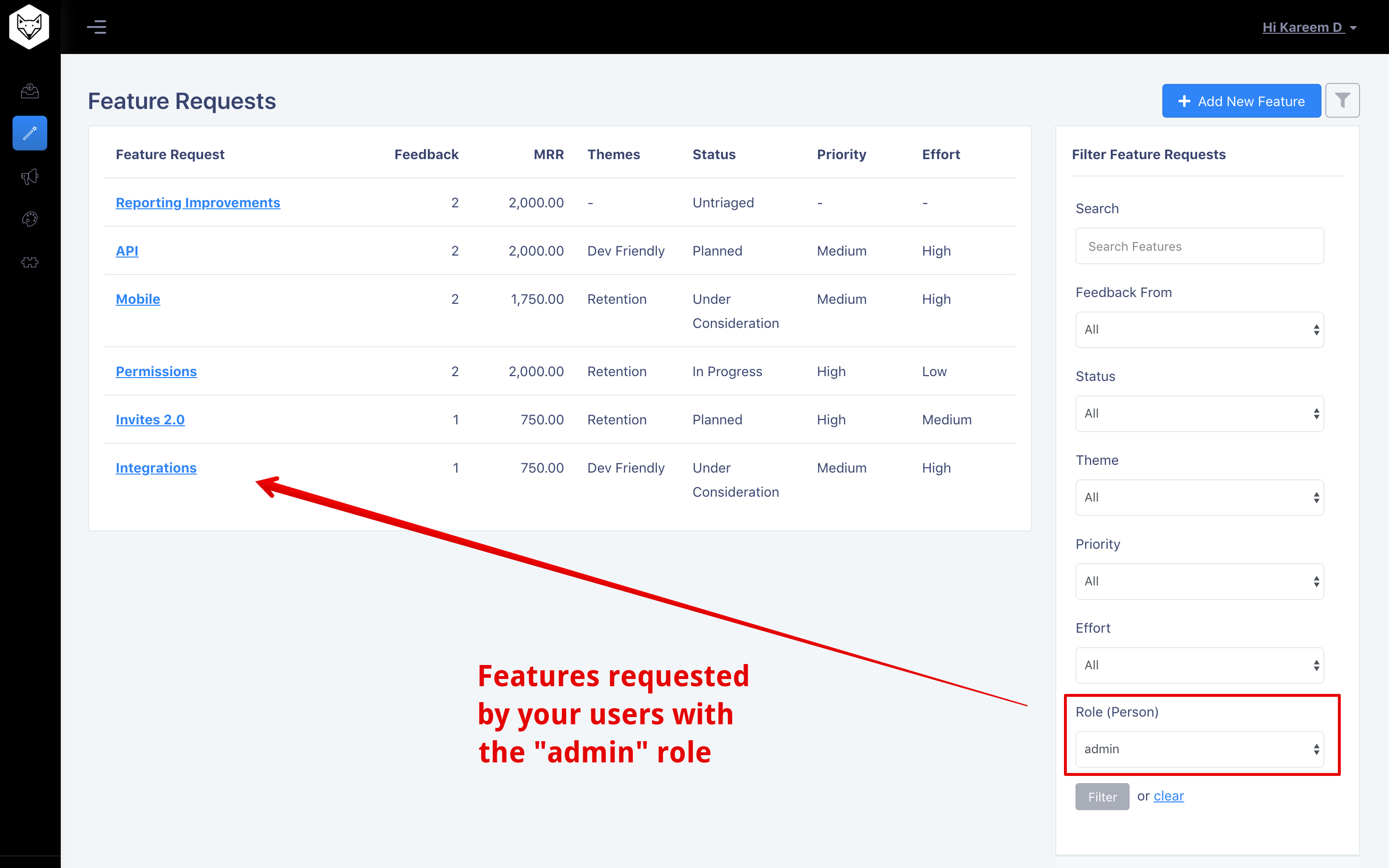
Task: Click the gray Filter button
Action: pyautogui.click(x=1102, y=796)
